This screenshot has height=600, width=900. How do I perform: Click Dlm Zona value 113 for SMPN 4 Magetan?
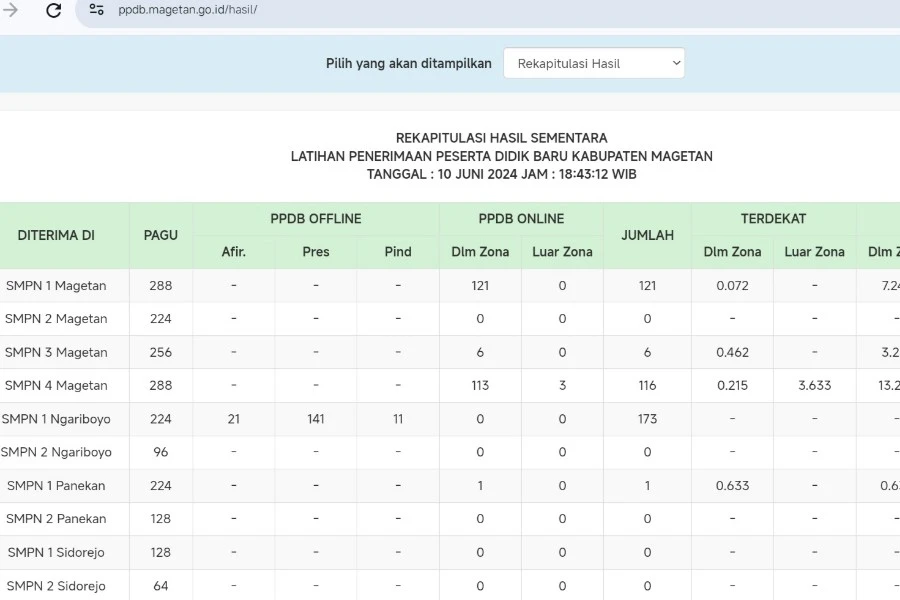coord(480,385)
